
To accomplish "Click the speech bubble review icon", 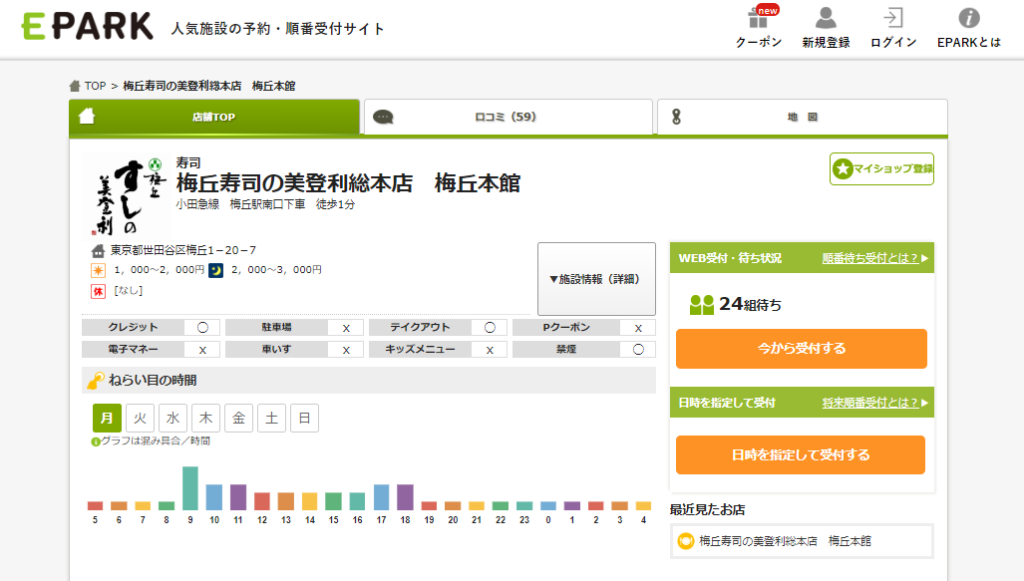I will 383,117.
